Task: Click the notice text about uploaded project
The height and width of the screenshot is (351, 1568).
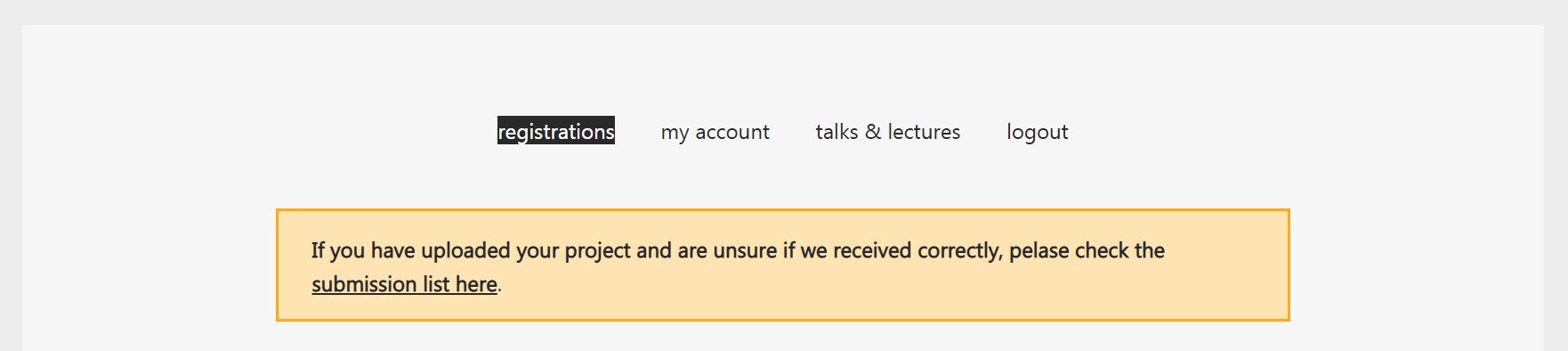Action: tap(738, 250)
